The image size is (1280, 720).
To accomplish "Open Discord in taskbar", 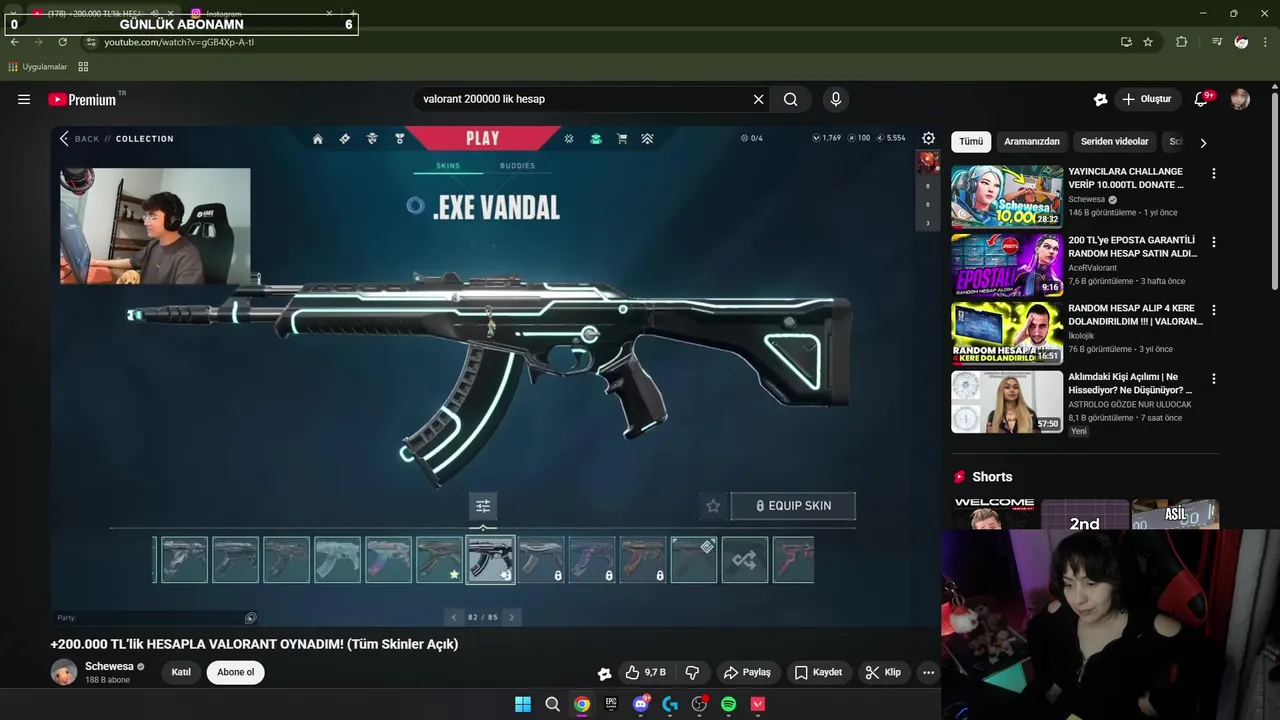I will pos(641,704).
